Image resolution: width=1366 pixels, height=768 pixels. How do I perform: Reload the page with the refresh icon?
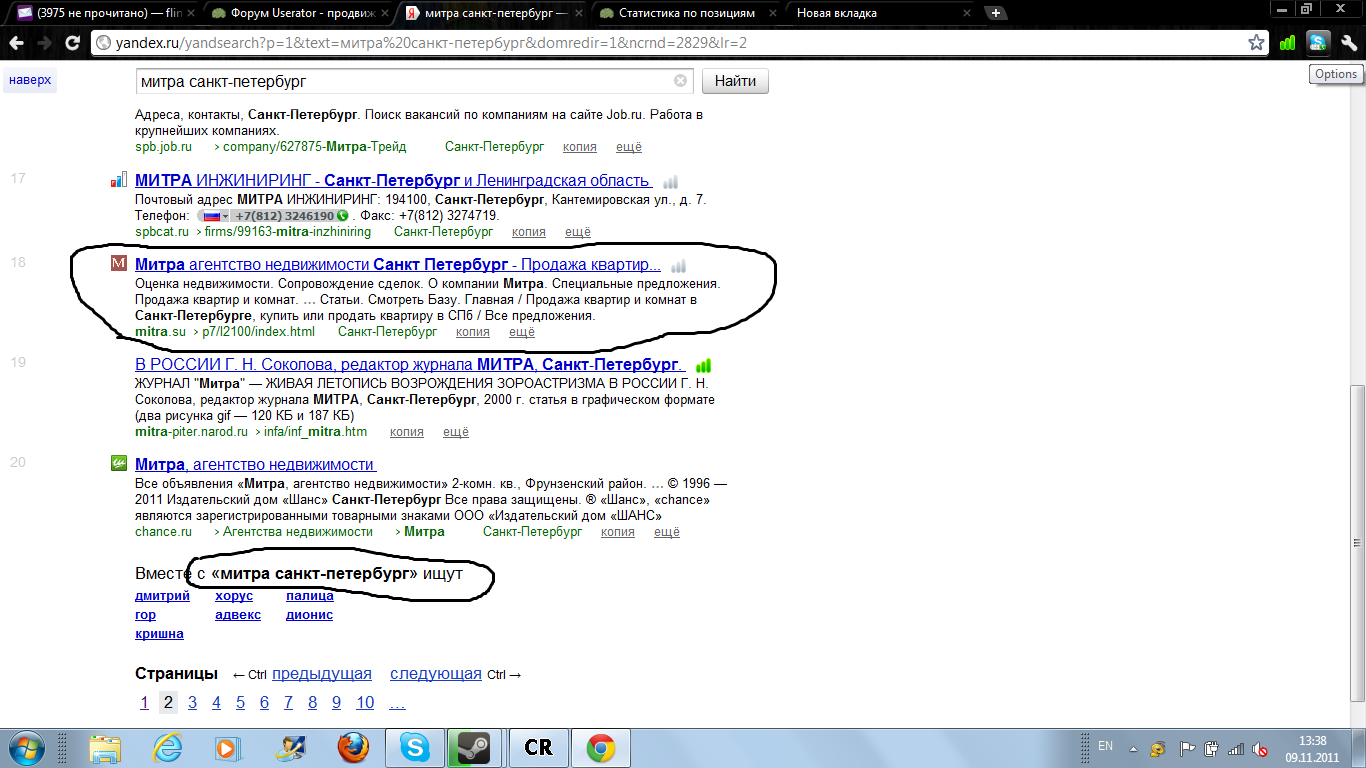tap(72, 43)
